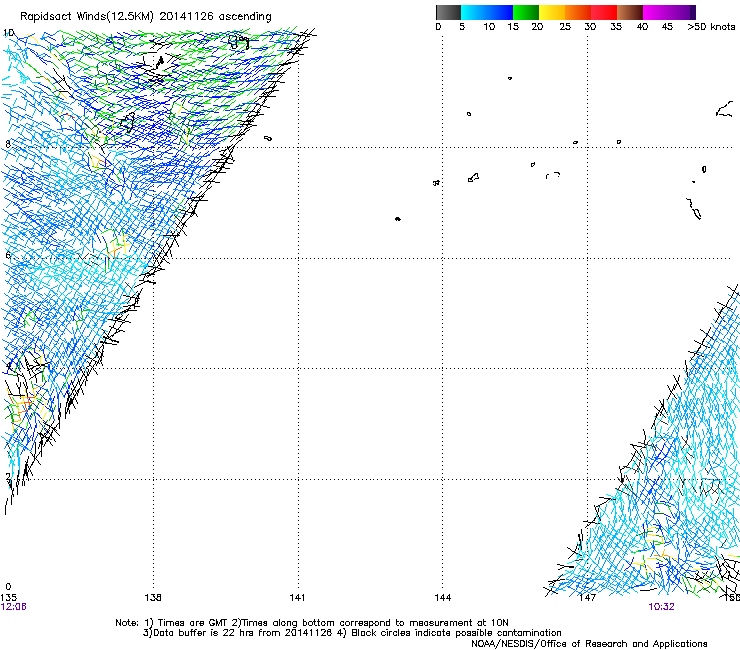
Task: Click the purple time stamp "10:32"
Action: (661, 607)
